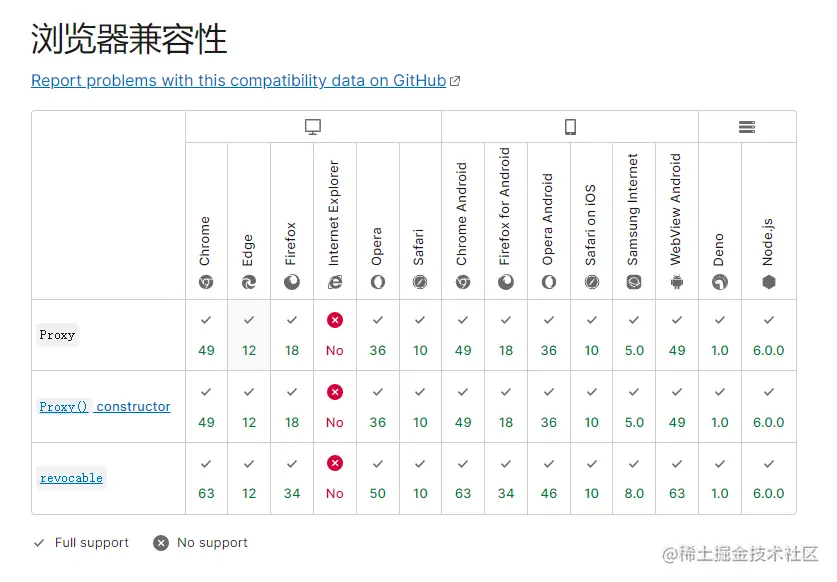Select the Edge browser icon

point(249,282)
